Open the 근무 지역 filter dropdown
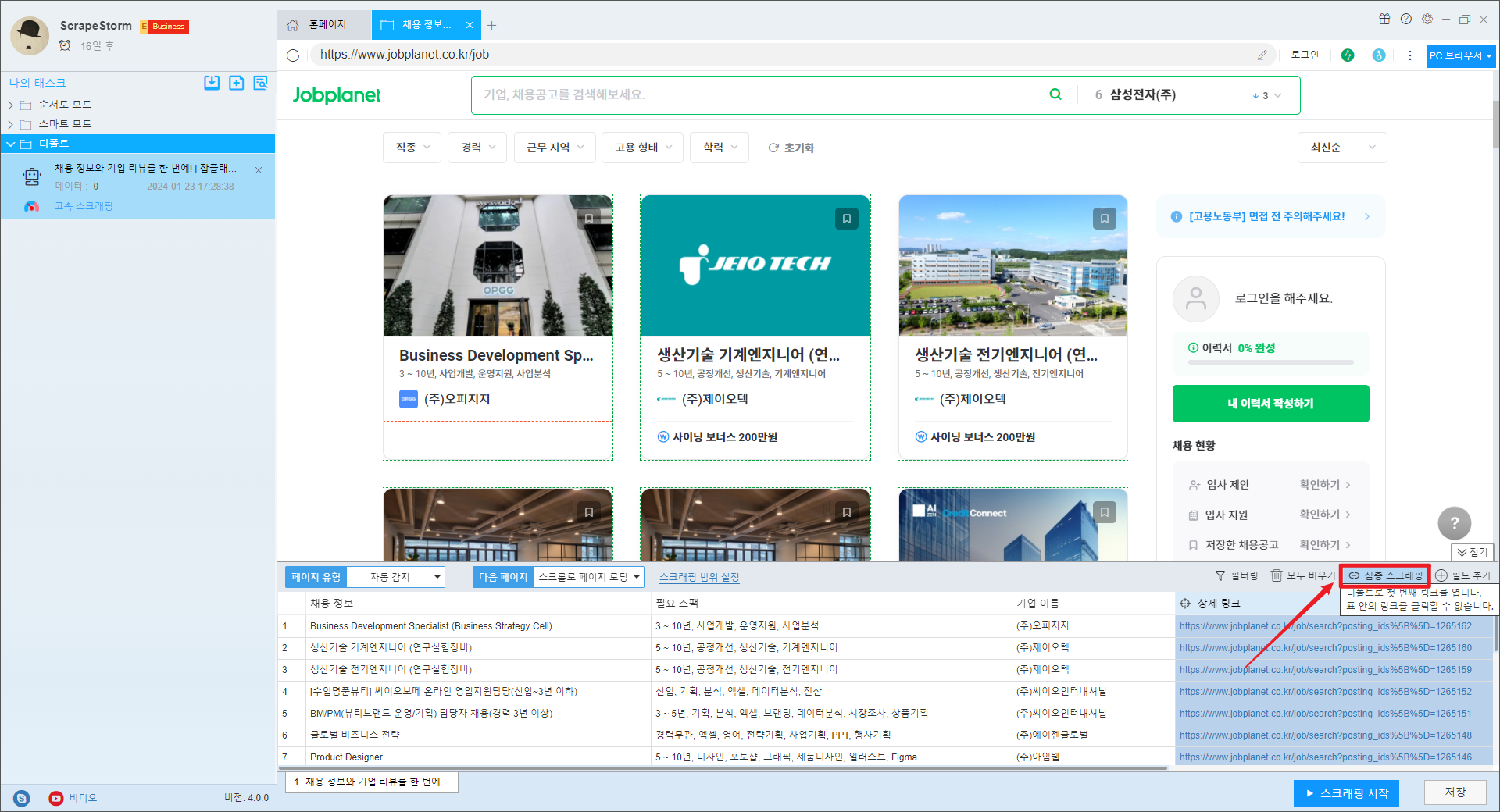Viewport: 1500px width, 812px height. point(555,148)
